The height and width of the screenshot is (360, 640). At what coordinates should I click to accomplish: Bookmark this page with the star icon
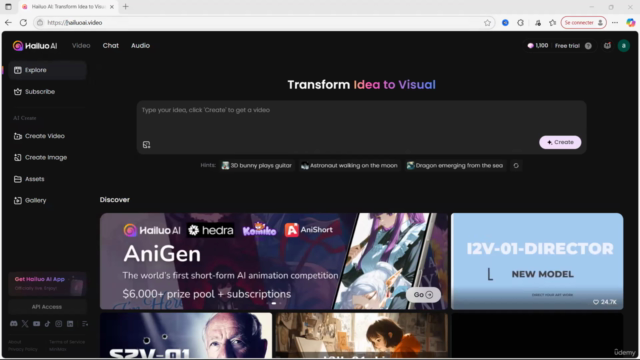[487, 22]
